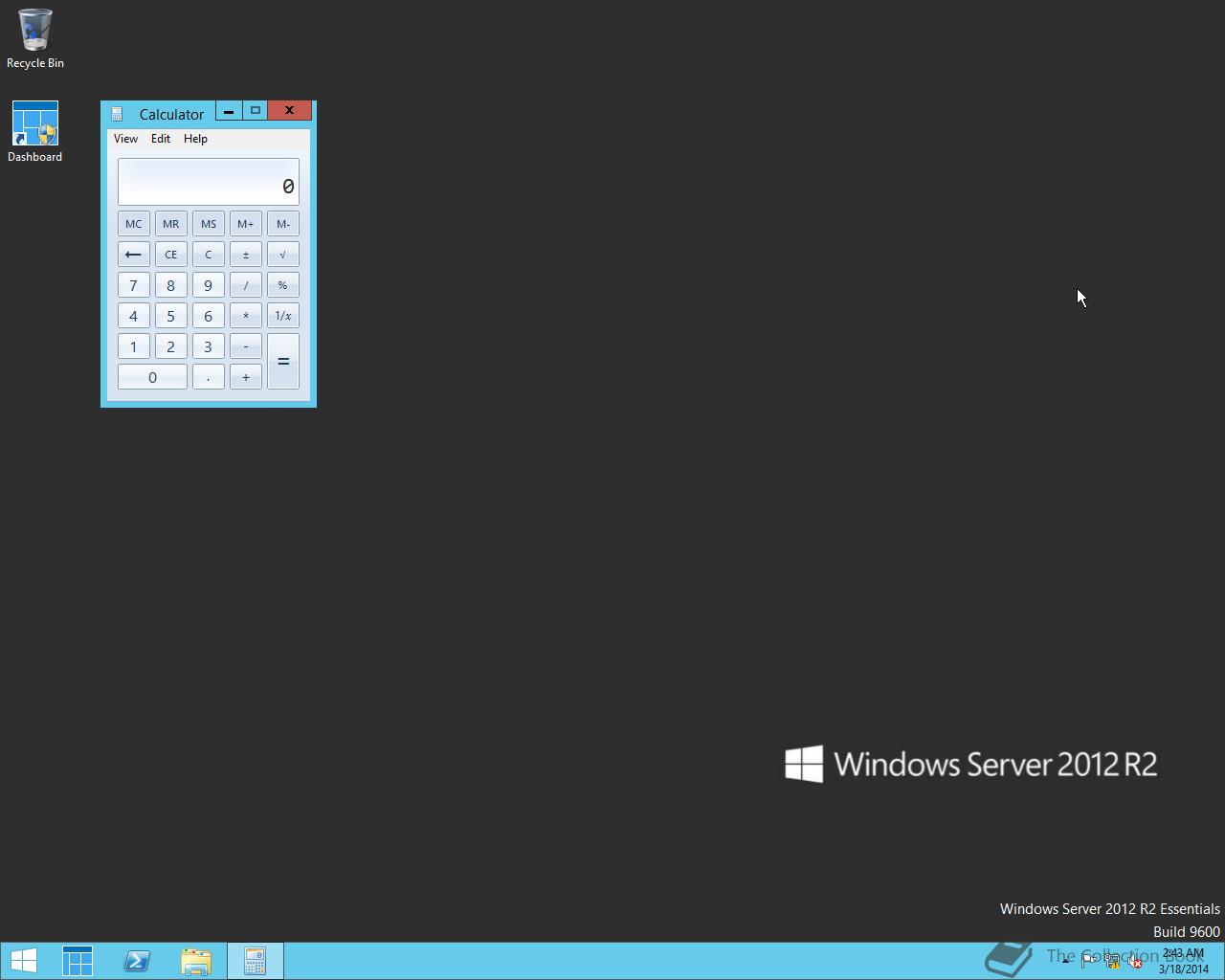Click the minus (-) button
The width and height of the screenshot is (1225, 980).
246,346
